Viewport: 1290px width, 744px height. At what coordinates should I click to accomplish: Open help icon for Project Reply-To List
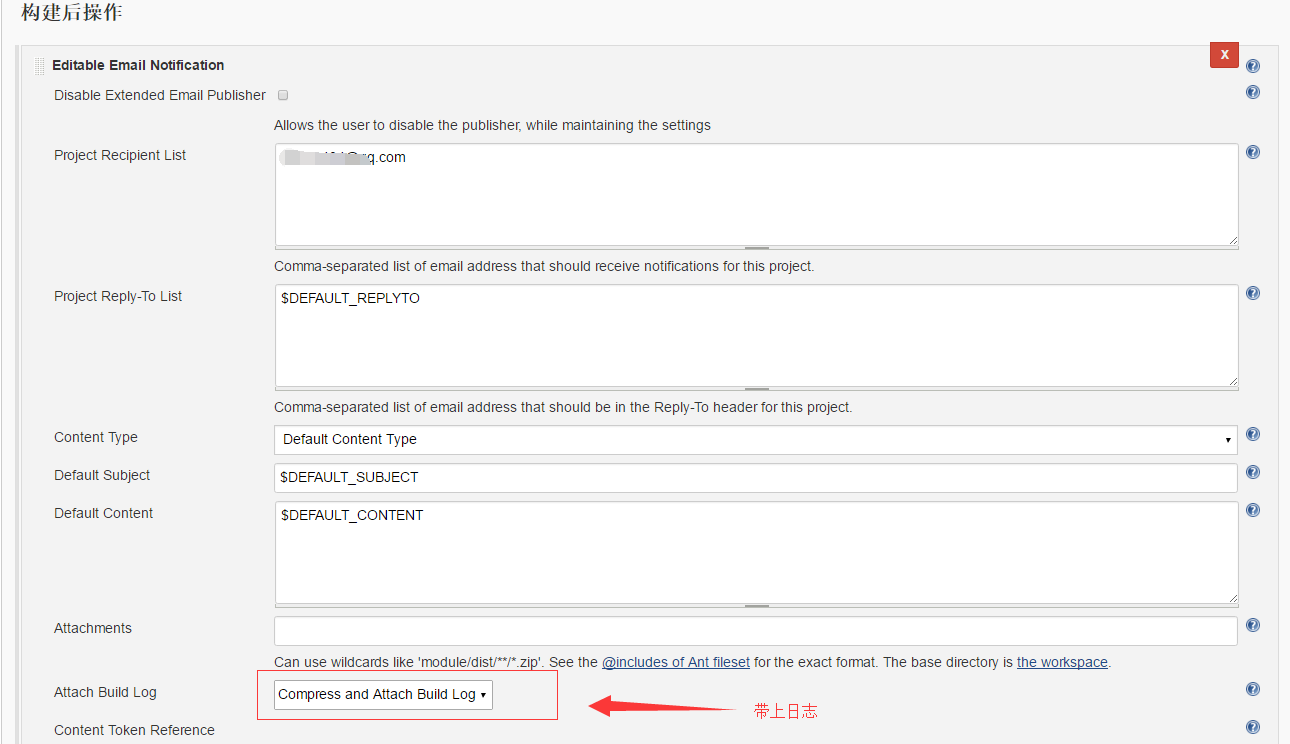pyautogui.click(x=1253, y=293)
